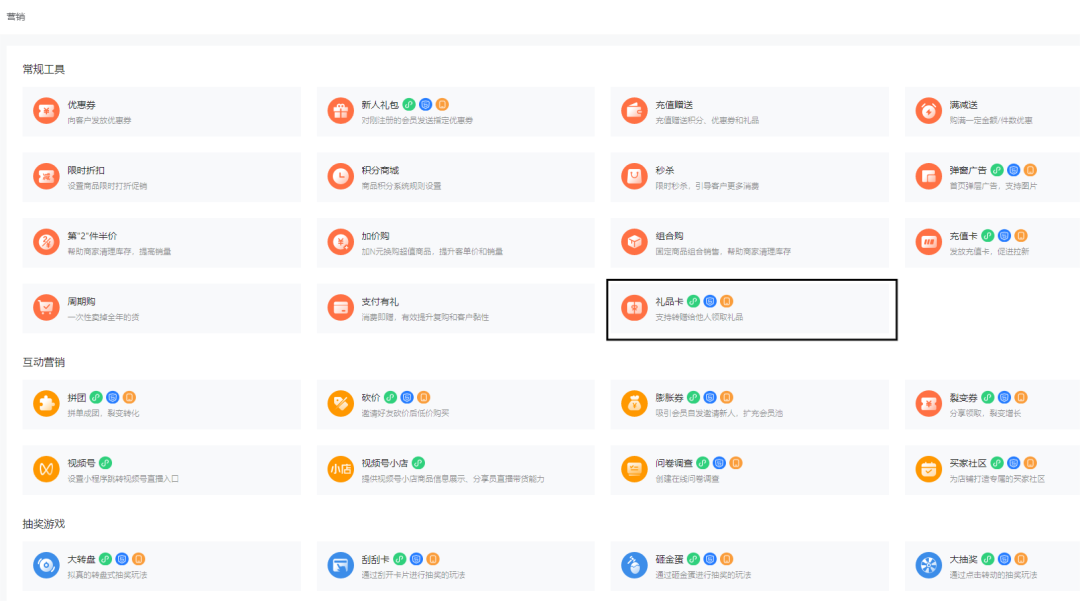Select the 秒杀 flash sale icon
Viewport: 1080px width, 601px height.
(x=634, y=176)
